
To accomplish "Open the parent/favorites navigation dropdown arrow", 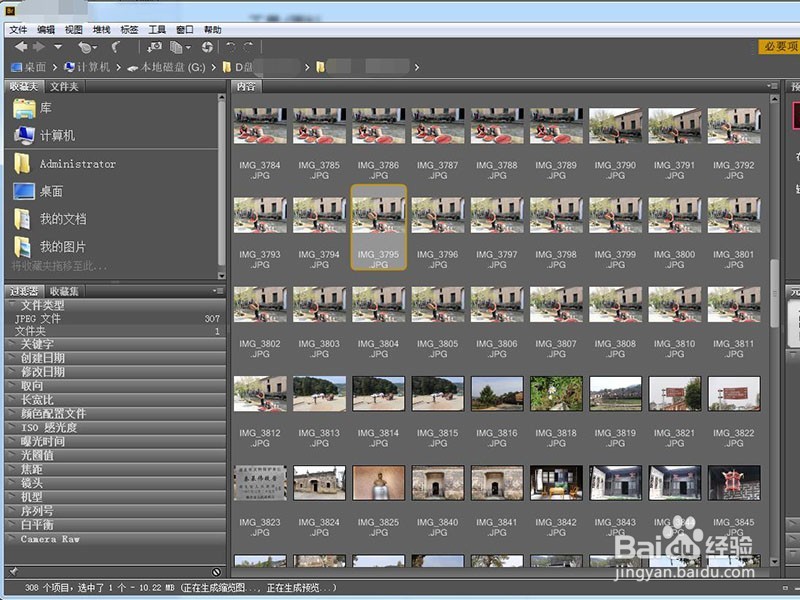I will 58,47.
